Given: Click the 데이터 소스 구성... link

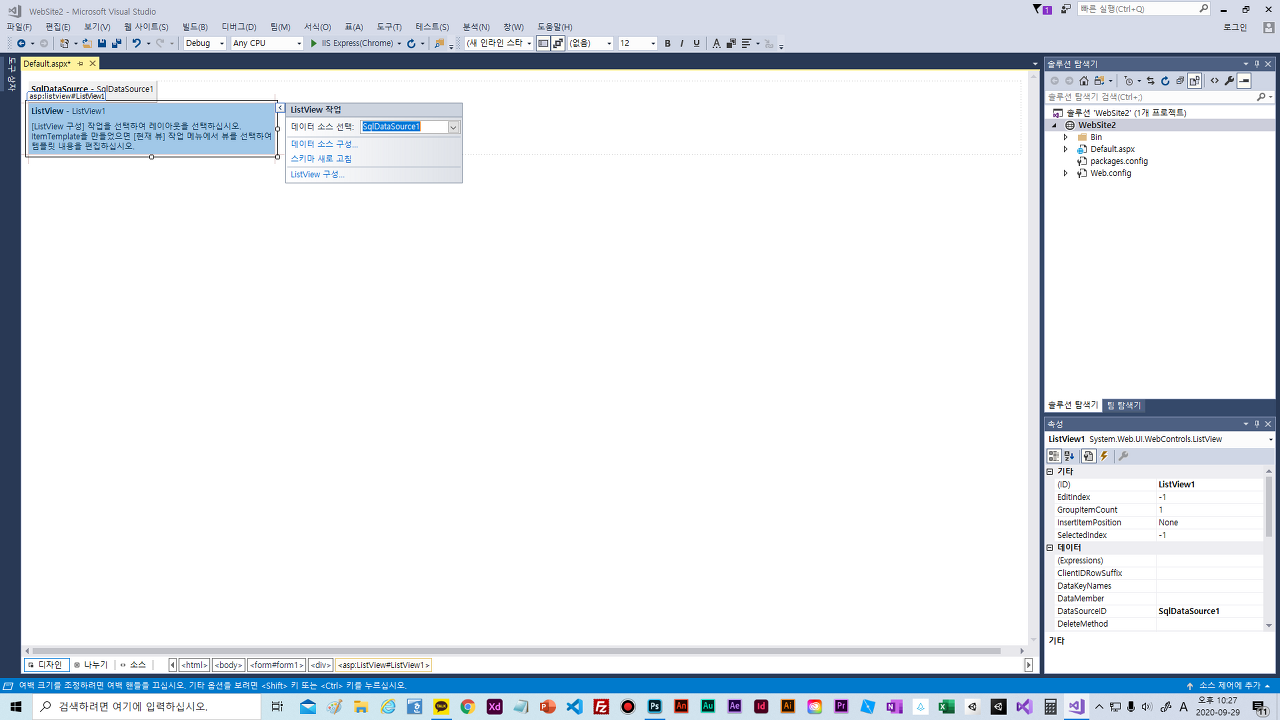Looking at the screenshot, I should pos(324,144).
